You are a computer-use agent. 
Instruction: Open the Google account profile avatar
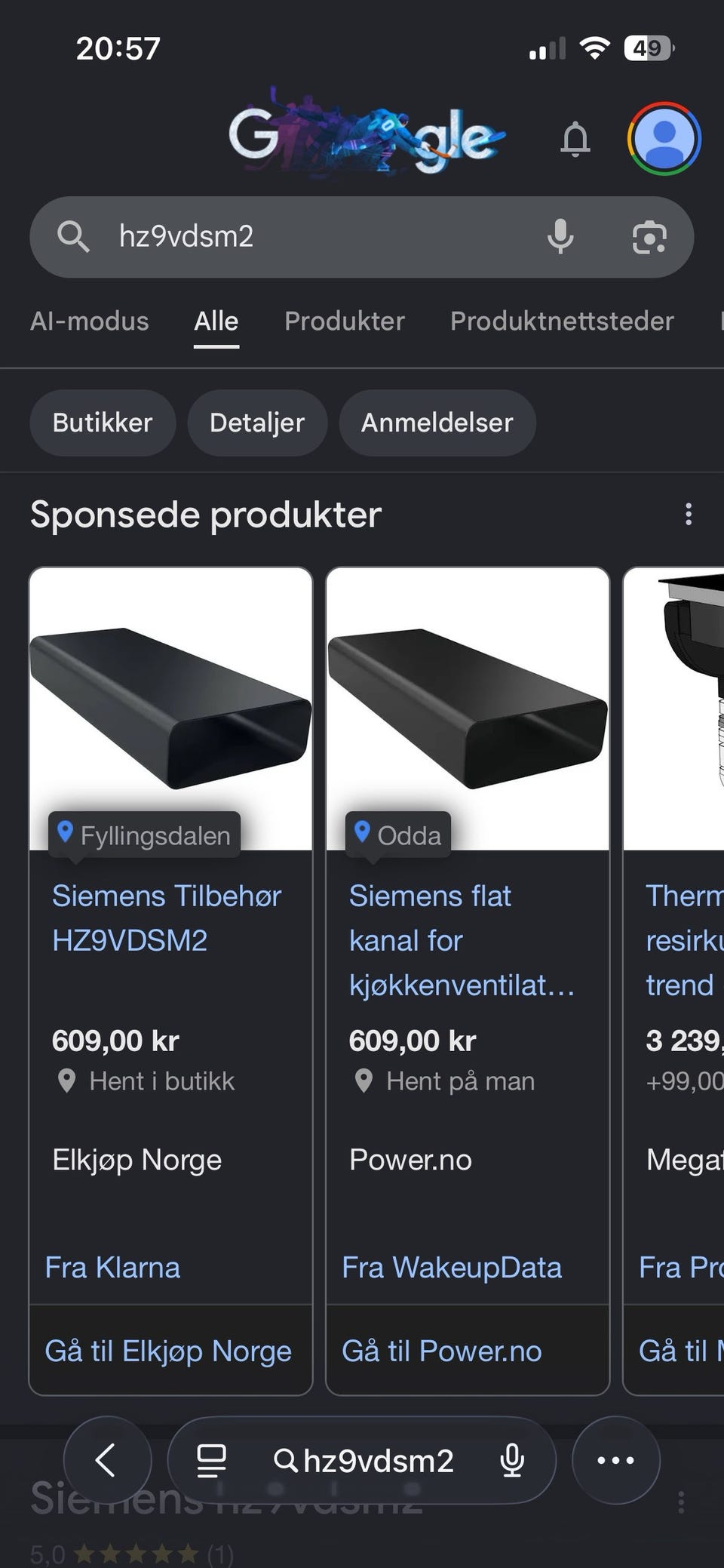tap(664, 139)
